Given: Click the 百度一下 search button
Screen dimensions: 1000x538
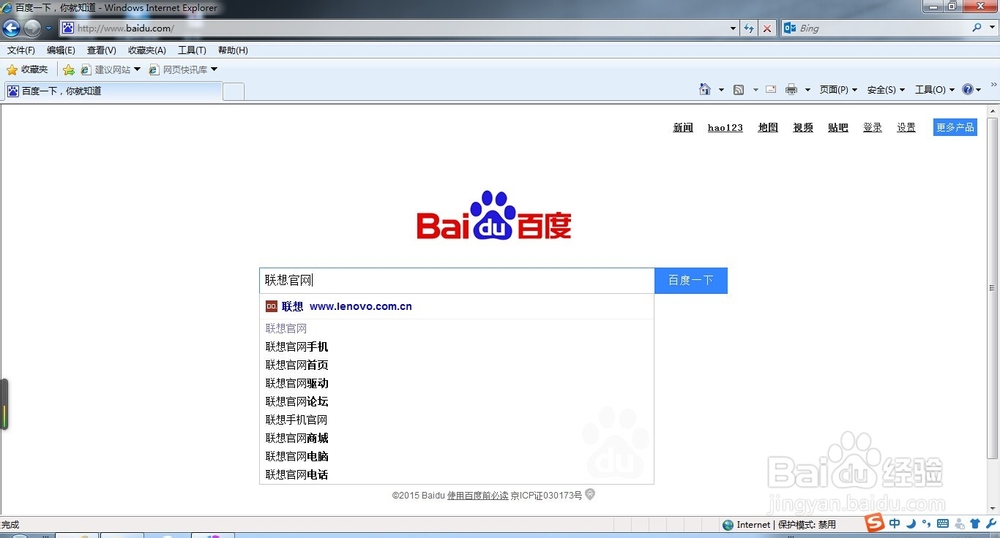Looking at the screenshot, I should pos(691,280).
